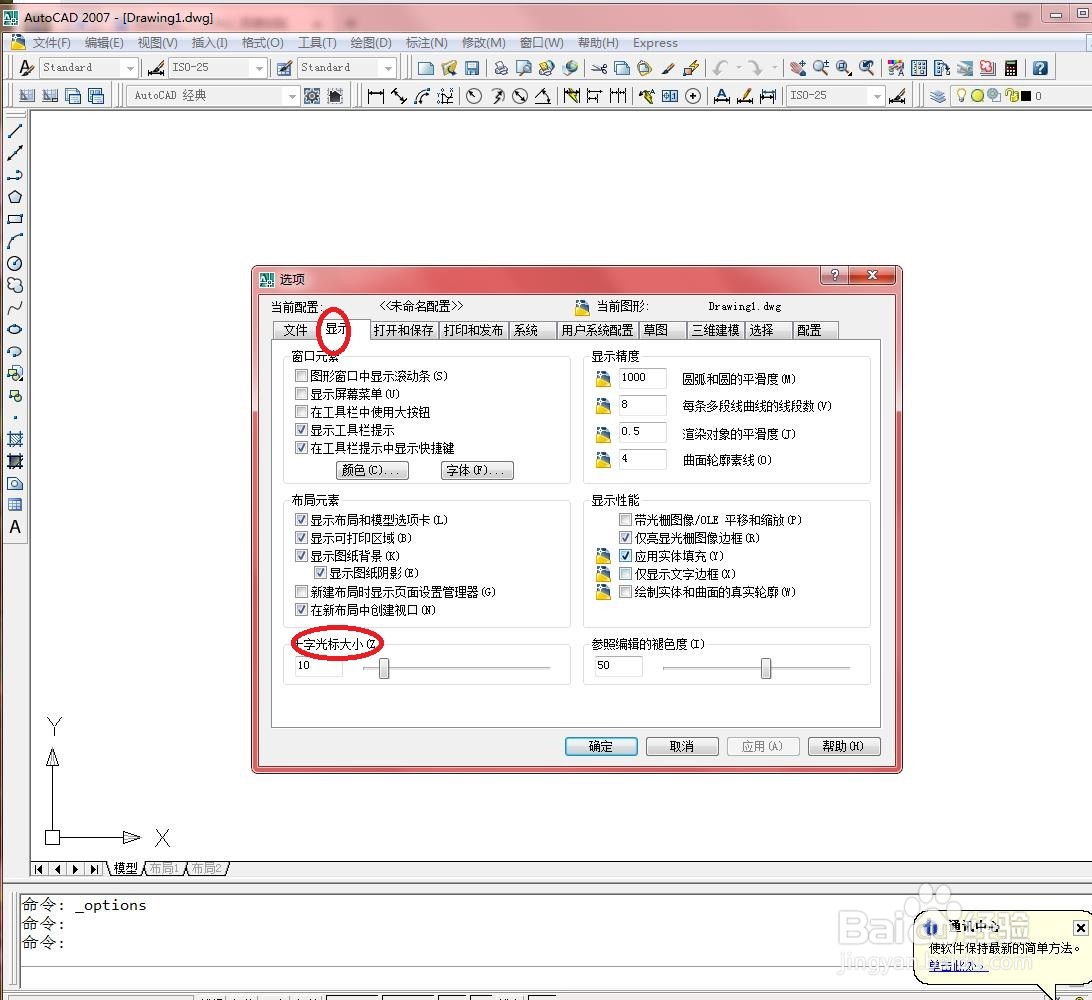Click the crosshair size field showing 10
Viewport: 1092px width, 1000px height.
coord(319,666)
